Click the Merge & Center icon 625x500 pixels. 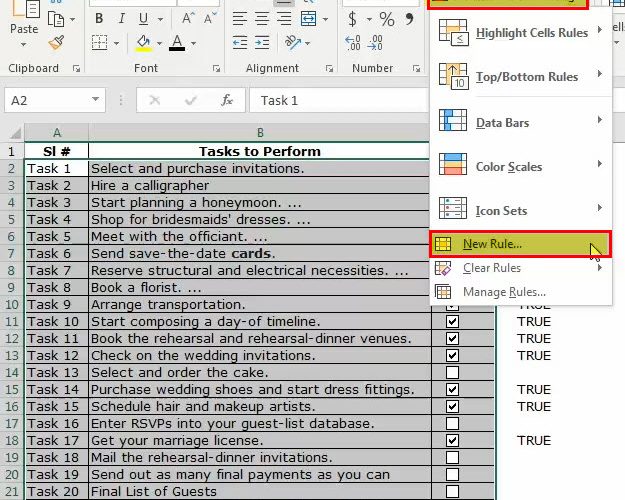point(309,18)
